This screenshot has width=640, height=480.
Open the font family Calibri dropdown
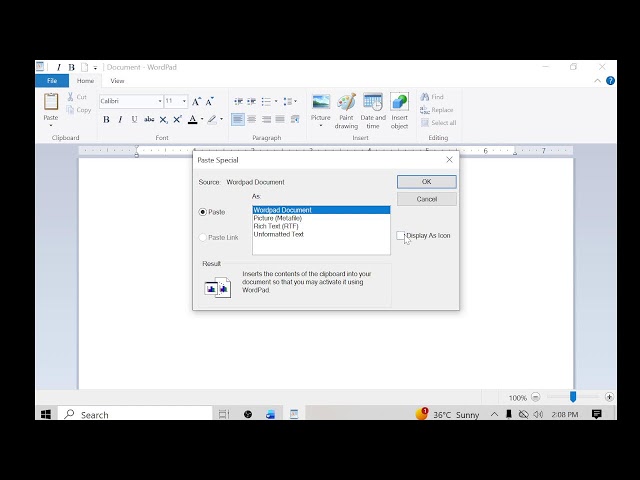[160, 101]
